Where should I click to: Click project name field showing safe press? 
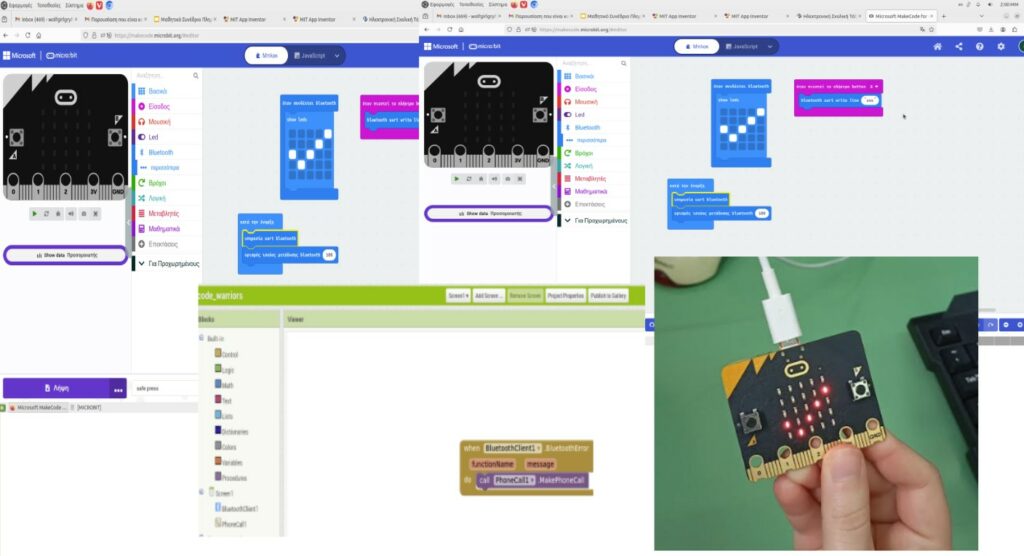[165, 388]
